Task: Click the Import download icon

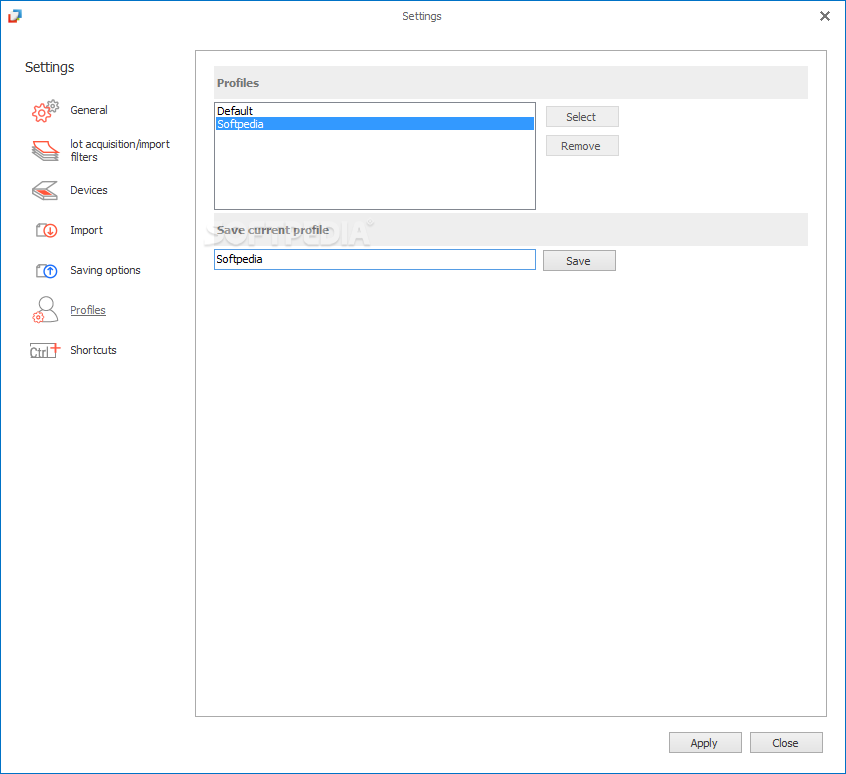Action: pos(46,230)
